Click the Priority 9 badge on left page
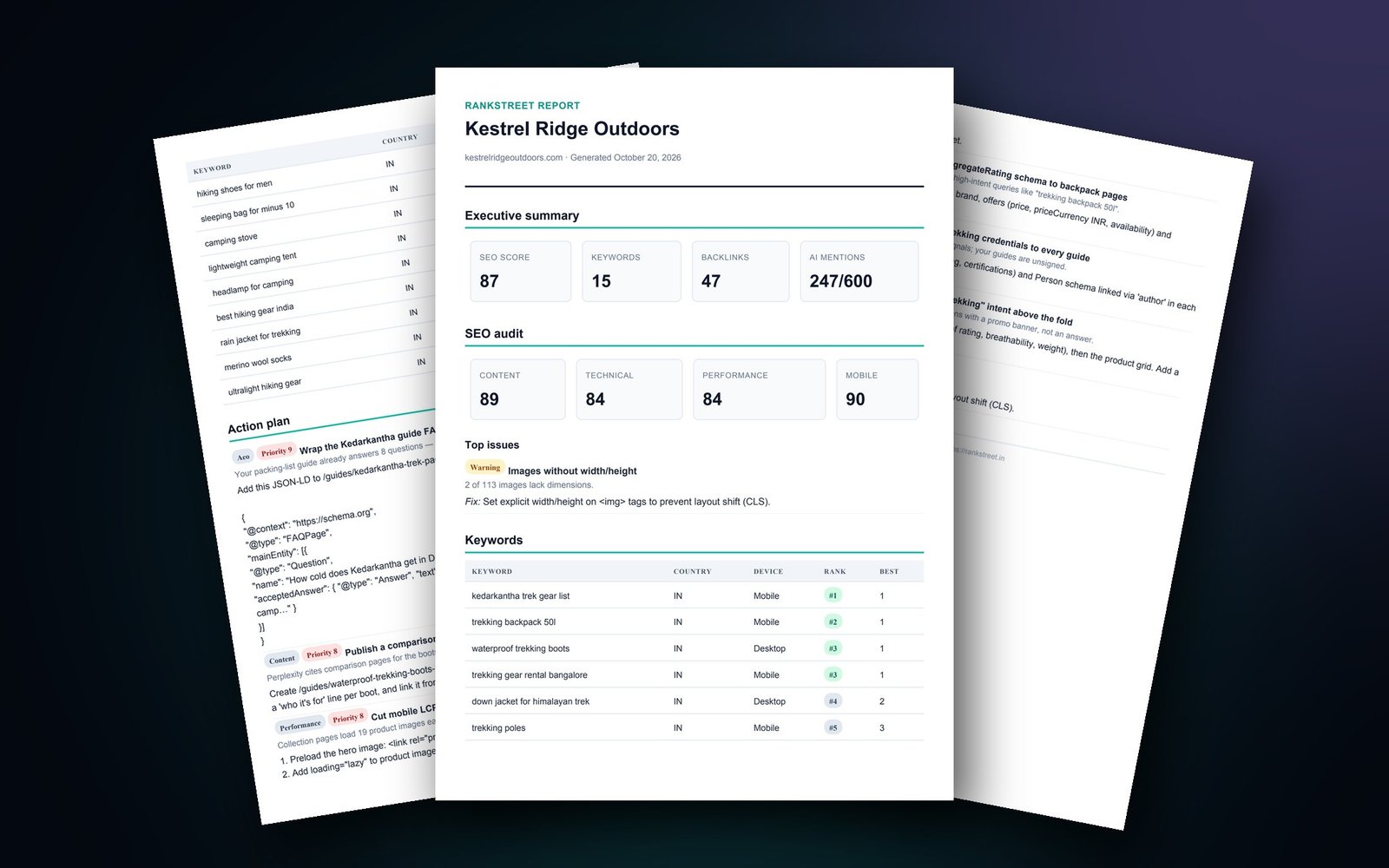The image size is (1389, 868). pyautogui.click(x=277, y=451)
